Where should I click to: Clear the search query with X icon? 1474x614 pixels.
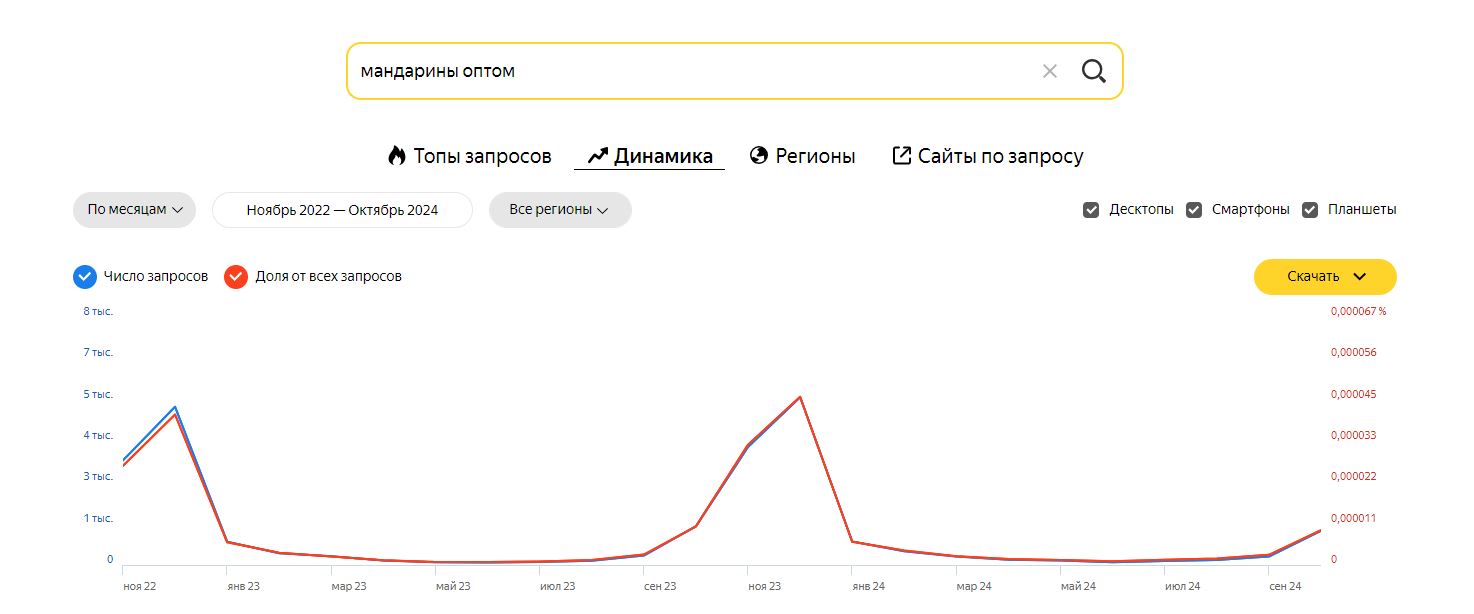[1049, 71]
